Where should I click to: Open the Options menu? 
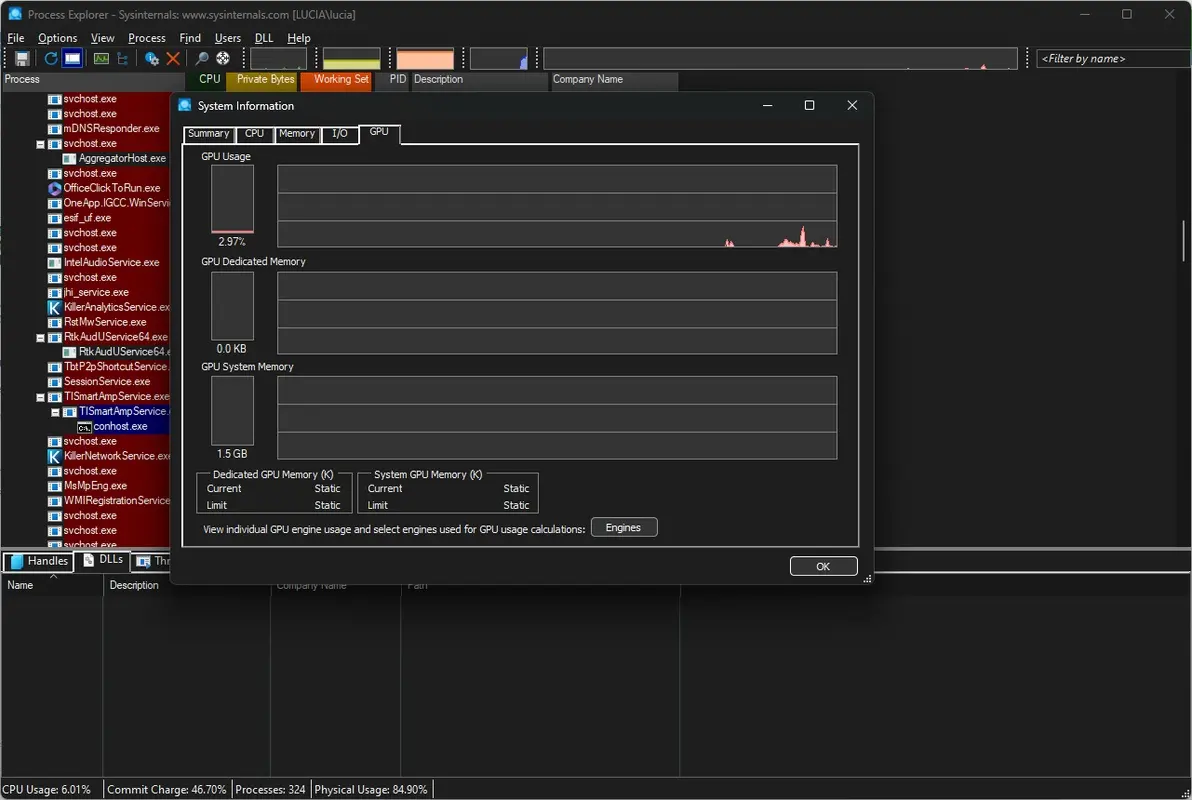point(58,38)
